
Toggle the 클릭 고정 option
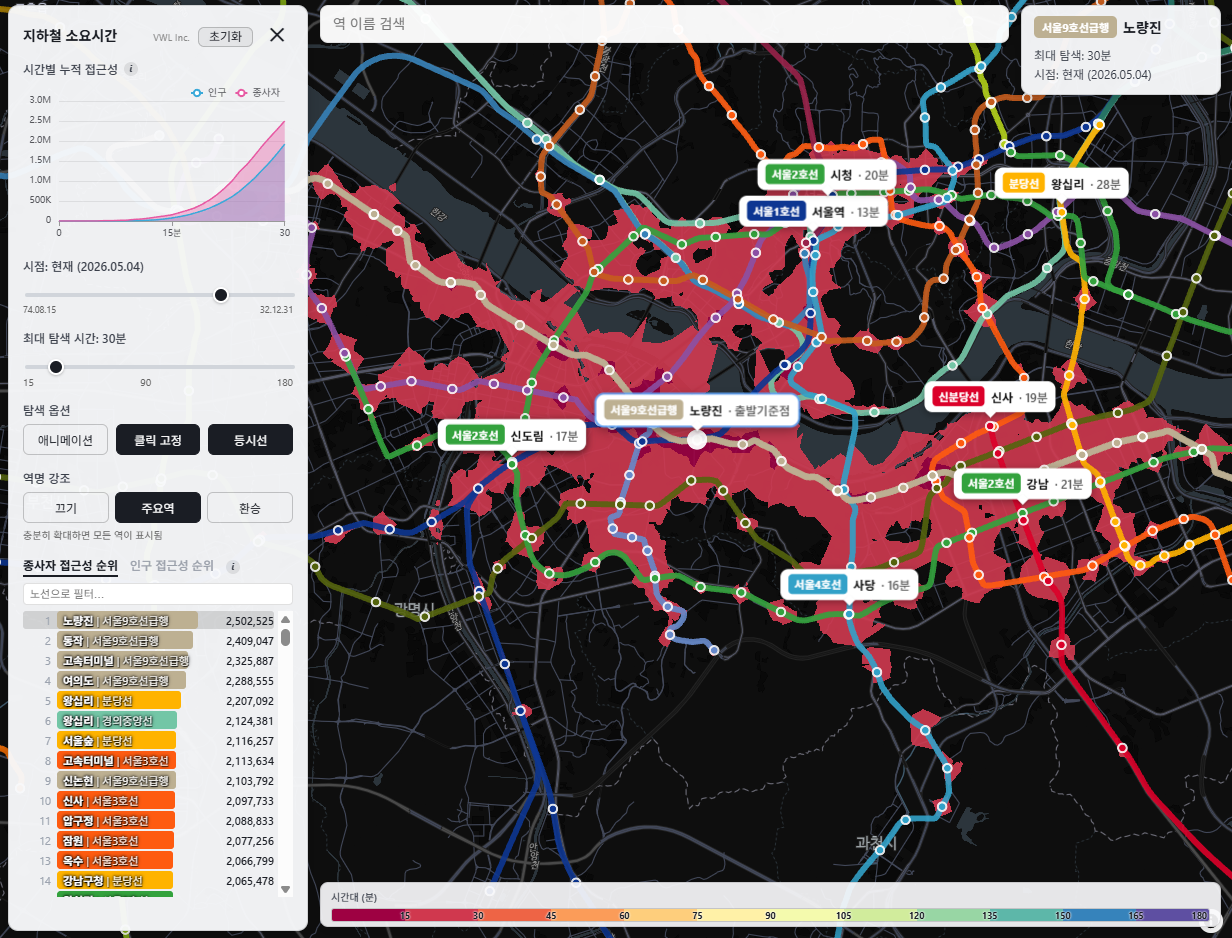coord(157,439)
